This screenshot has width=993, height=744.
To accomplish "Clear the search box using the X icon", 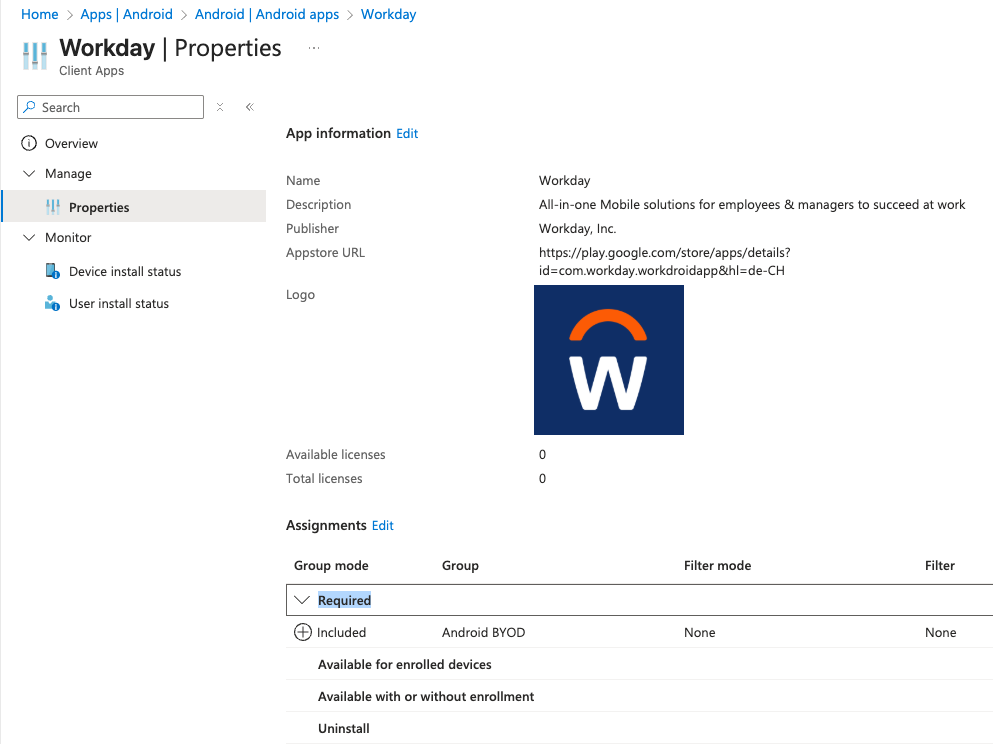I will tap(220, 107).
